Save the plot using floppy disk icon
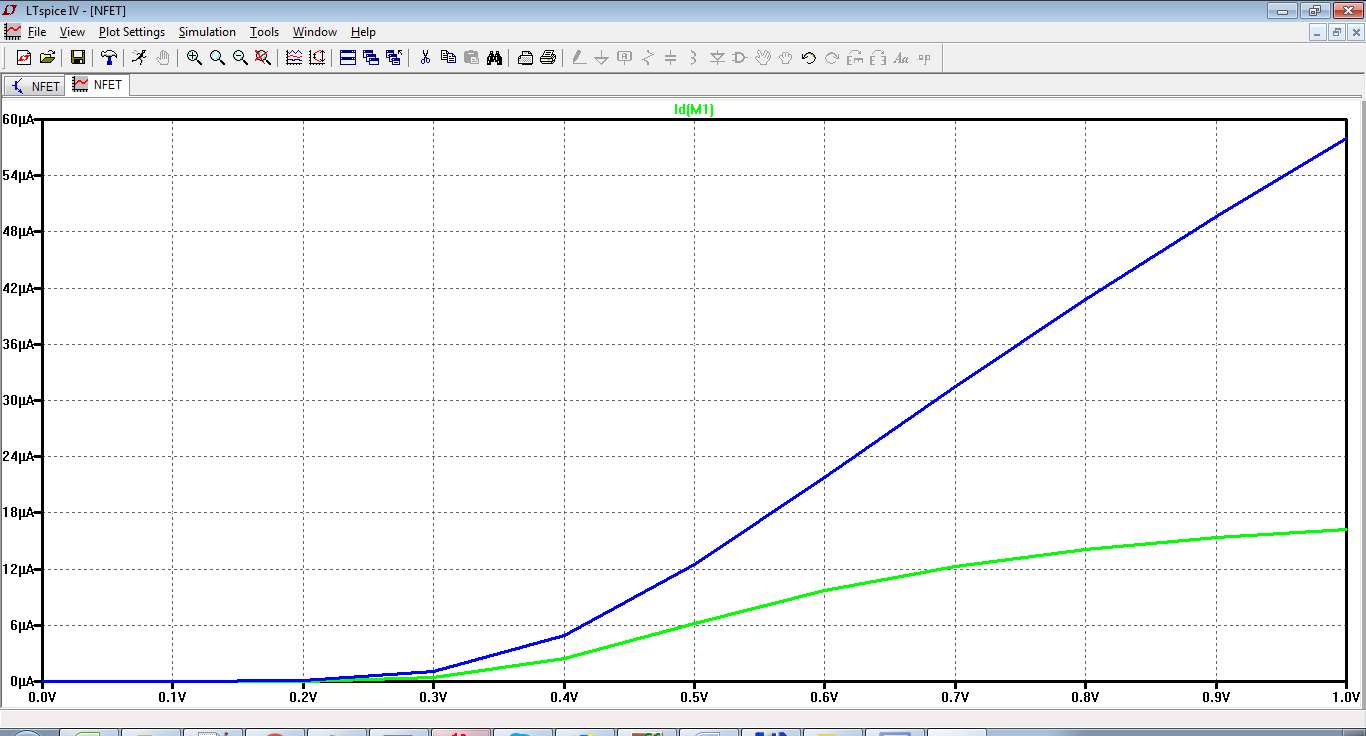The image size is (1366, 736). pyautogui.click(x=77, y=58)
